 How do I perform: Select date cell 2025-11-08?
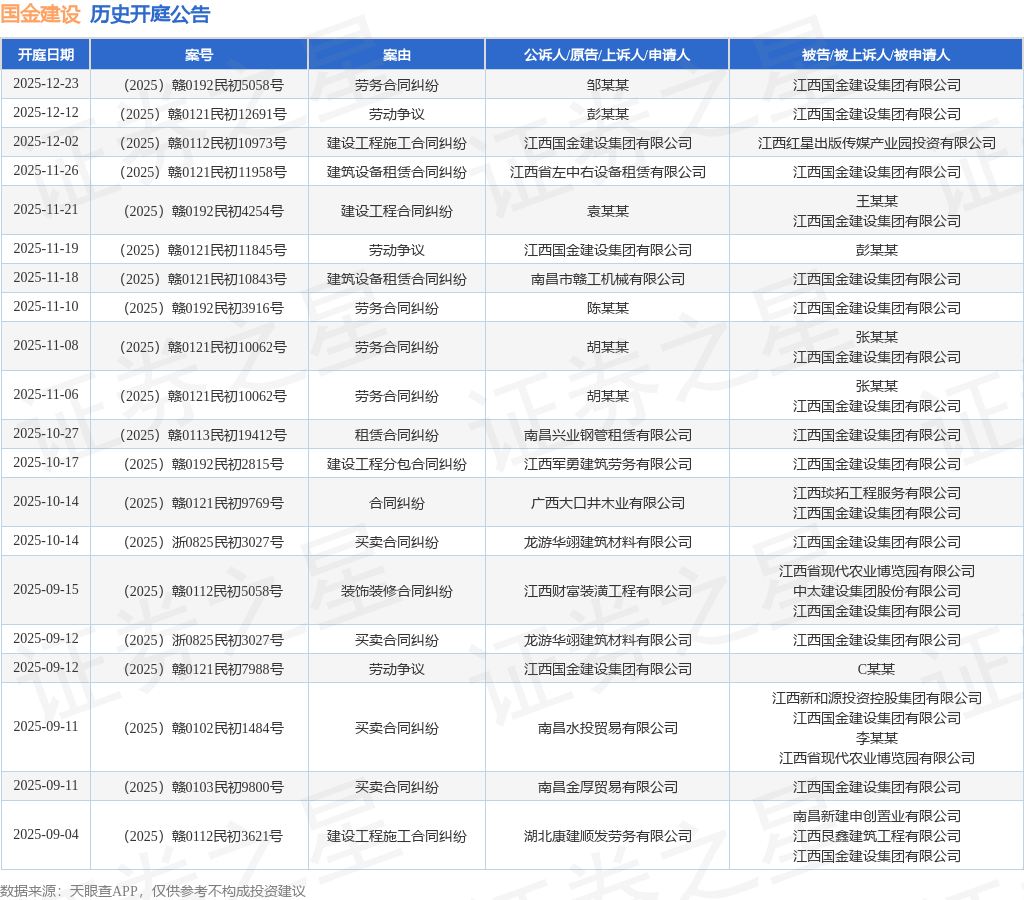[x=46, y=346]
